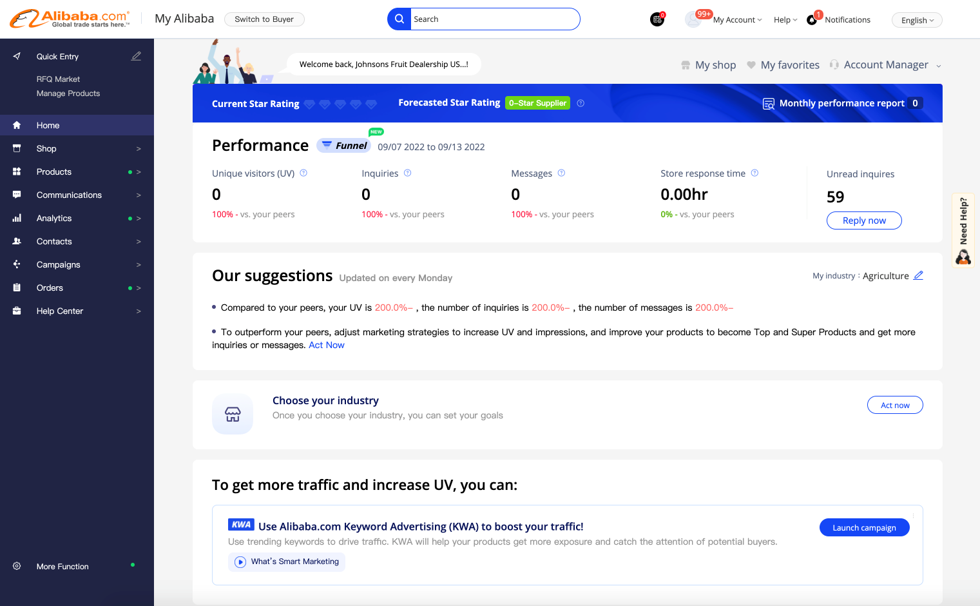Click the pencil icon beside Quick Entry
The width and height of the screenshot is (980, 606).
(x=136, y=56)
